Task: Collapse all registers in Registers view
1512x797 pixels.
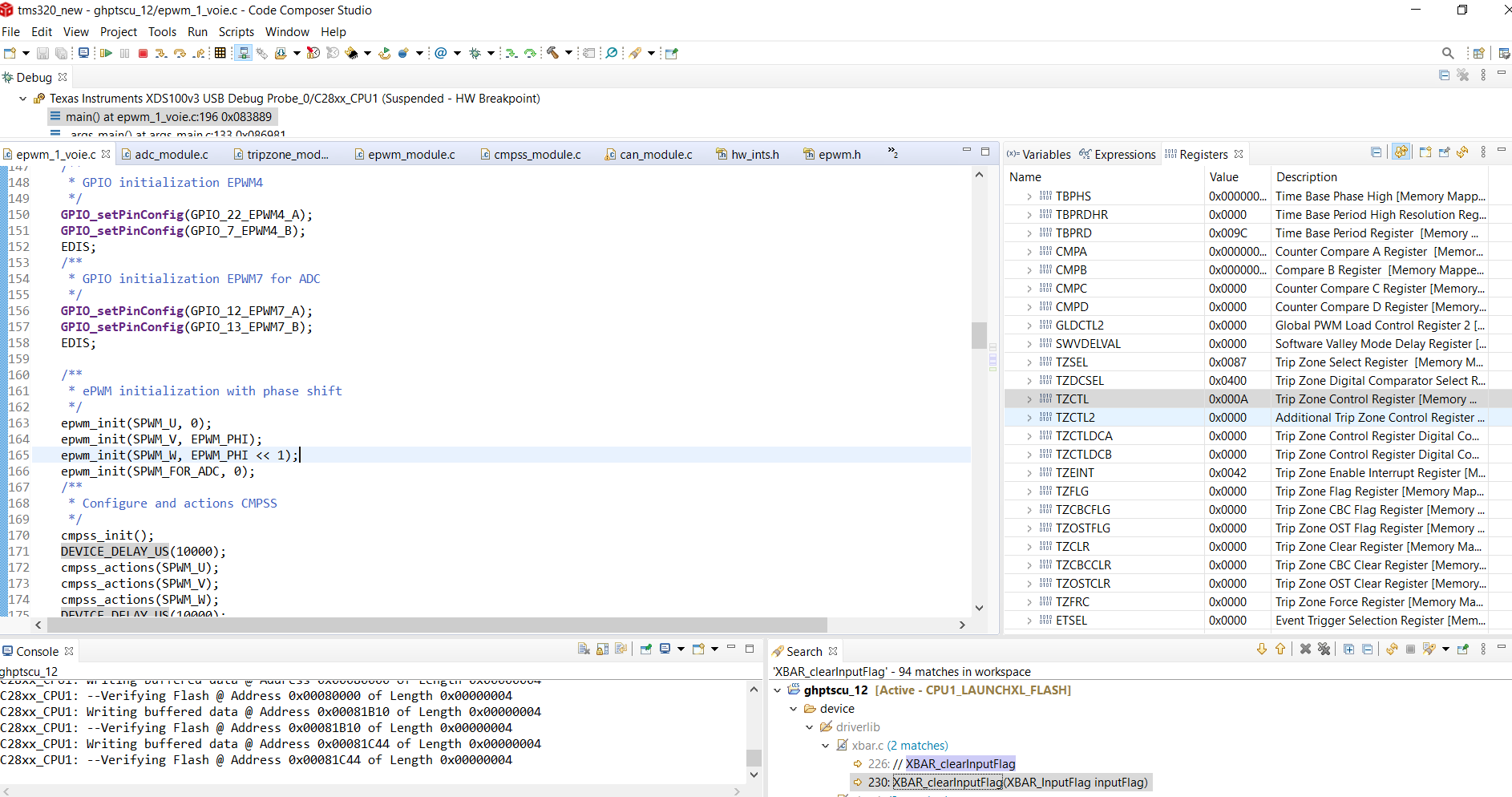Action: [x=1376, y=152]
